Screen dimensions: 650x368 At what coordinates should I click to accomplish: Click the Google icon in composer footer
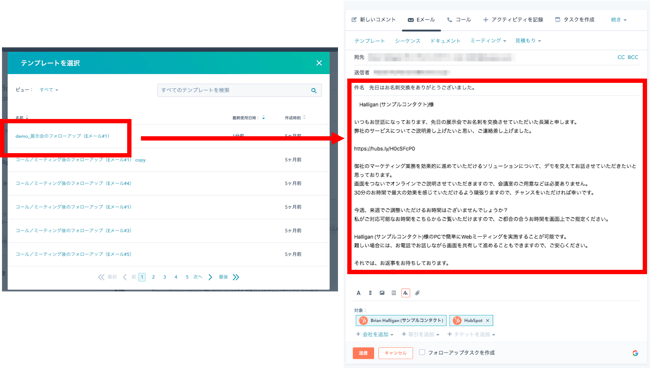(635, 353)
